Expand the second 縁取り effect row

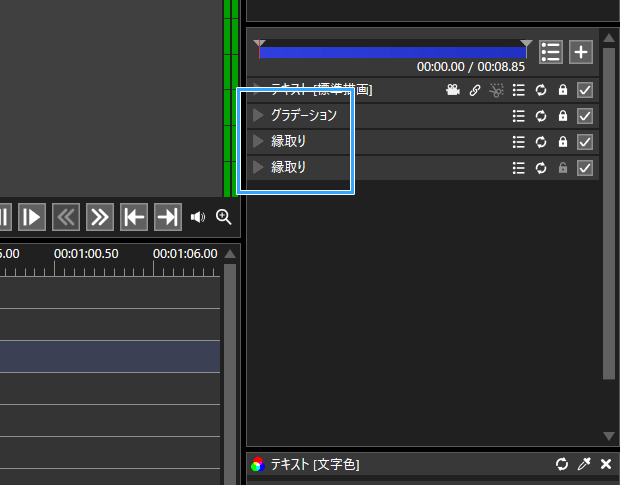point(258,167)
